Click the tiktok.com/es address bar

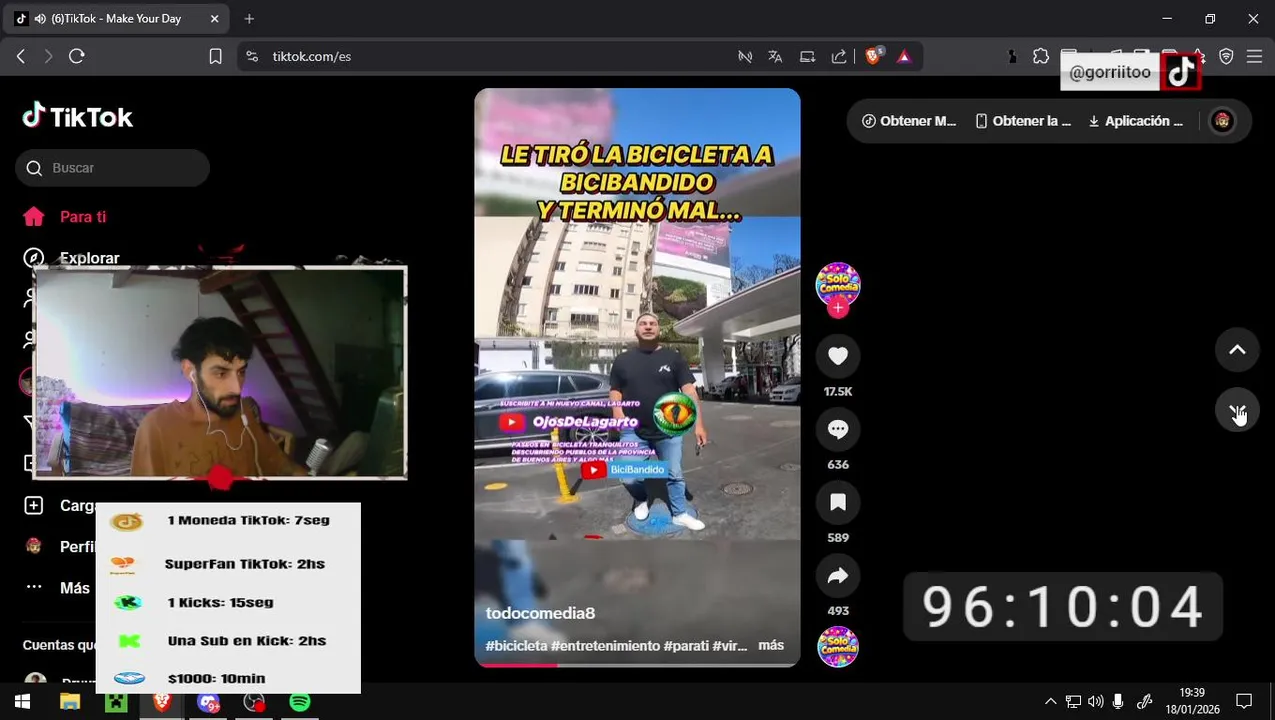312,56
